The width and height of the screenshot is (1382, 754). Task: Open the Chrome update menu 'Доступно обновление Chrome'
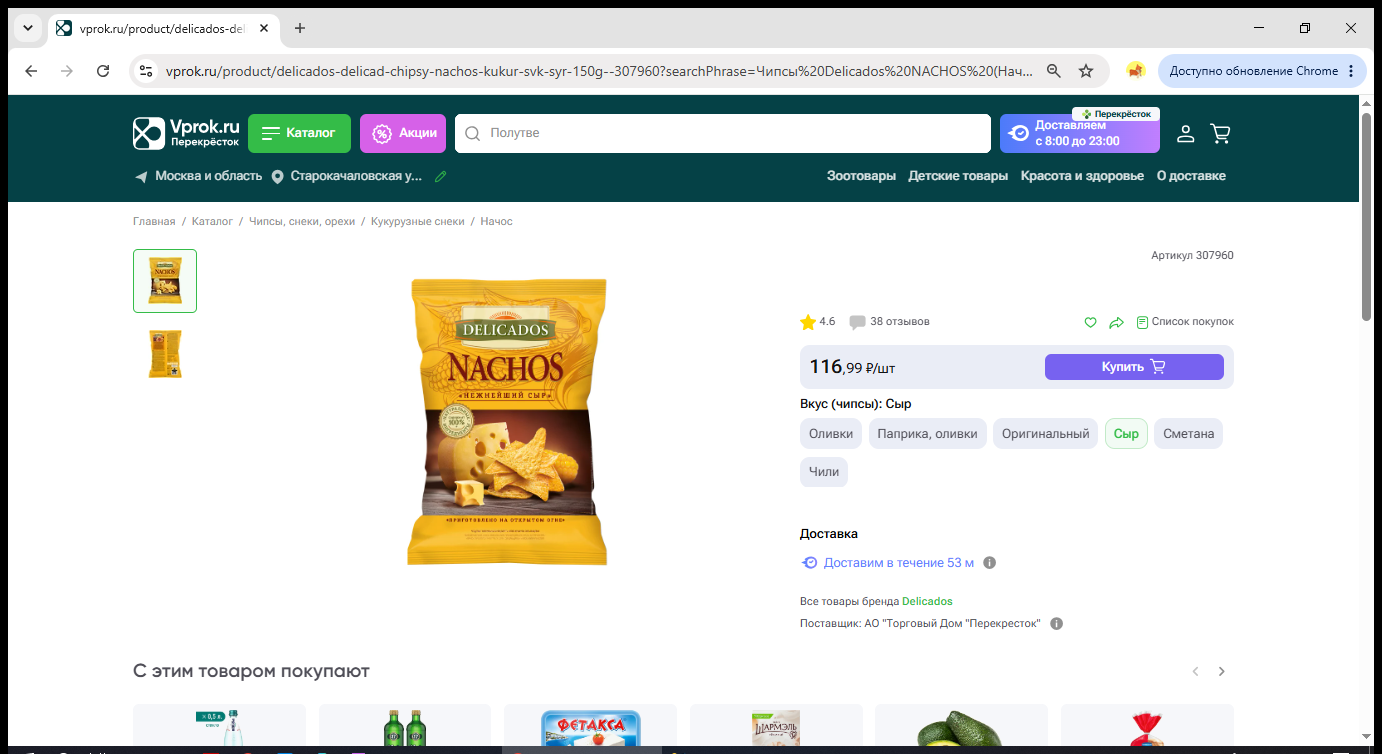1263,71
